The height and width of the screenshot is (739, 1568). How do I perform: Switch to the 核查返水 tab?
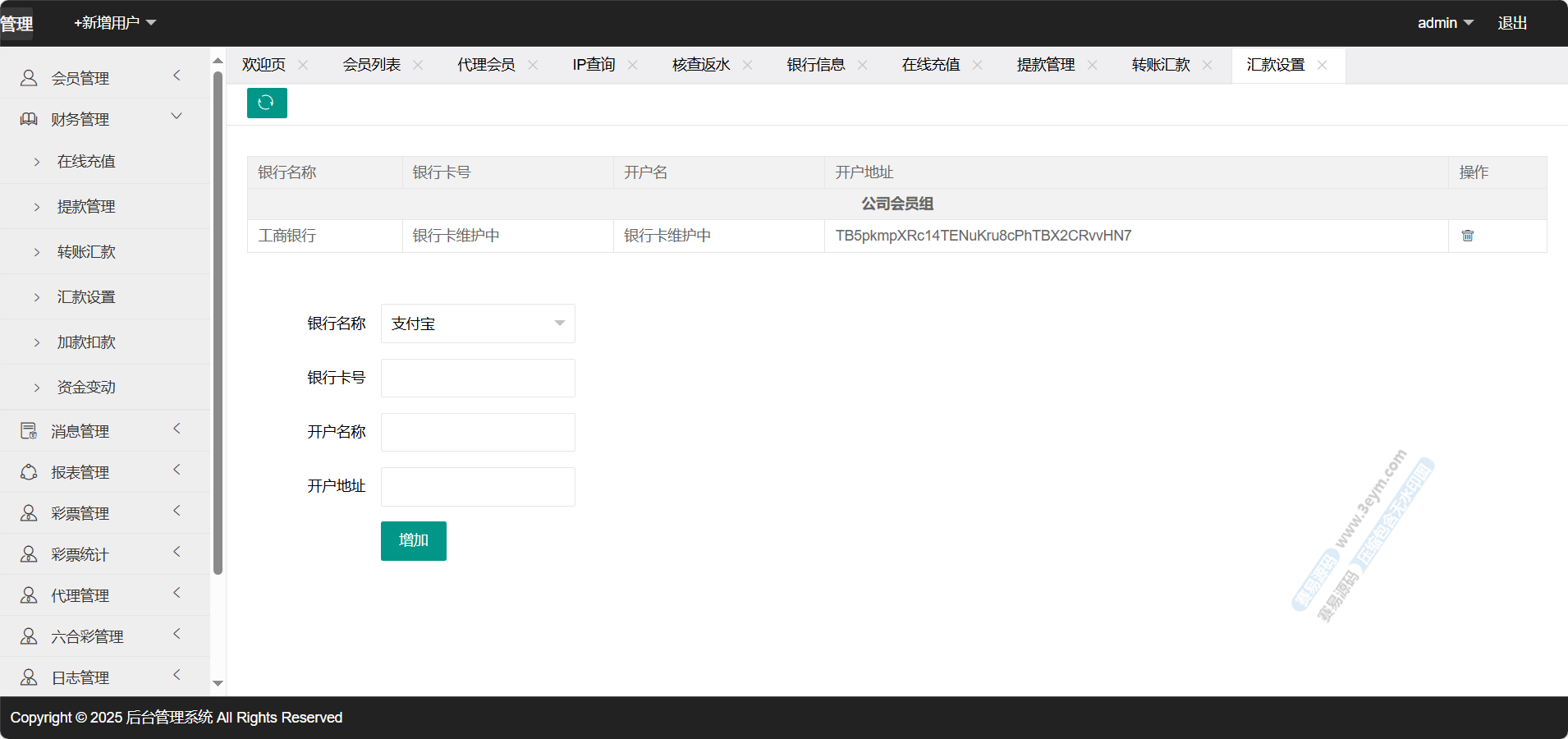(700, 65)
